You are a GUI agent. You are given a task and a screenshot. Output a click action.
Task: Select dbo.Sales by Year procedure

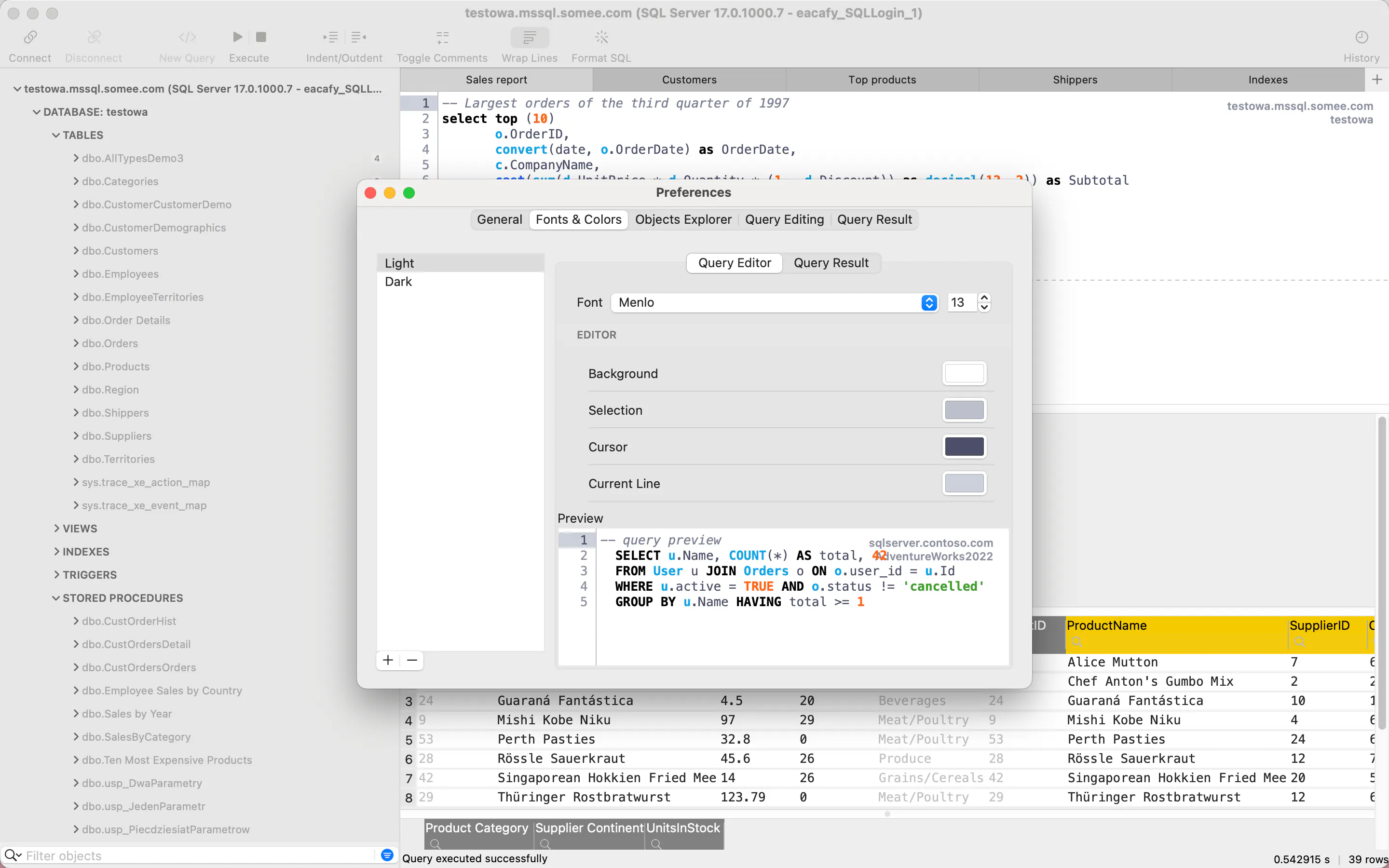127,714
